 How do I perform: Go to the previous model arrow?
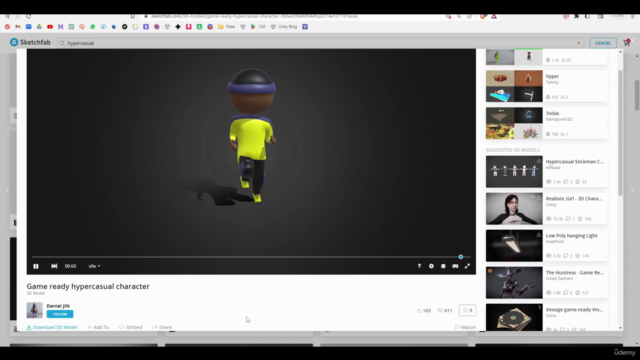click(x=7, y=190)
